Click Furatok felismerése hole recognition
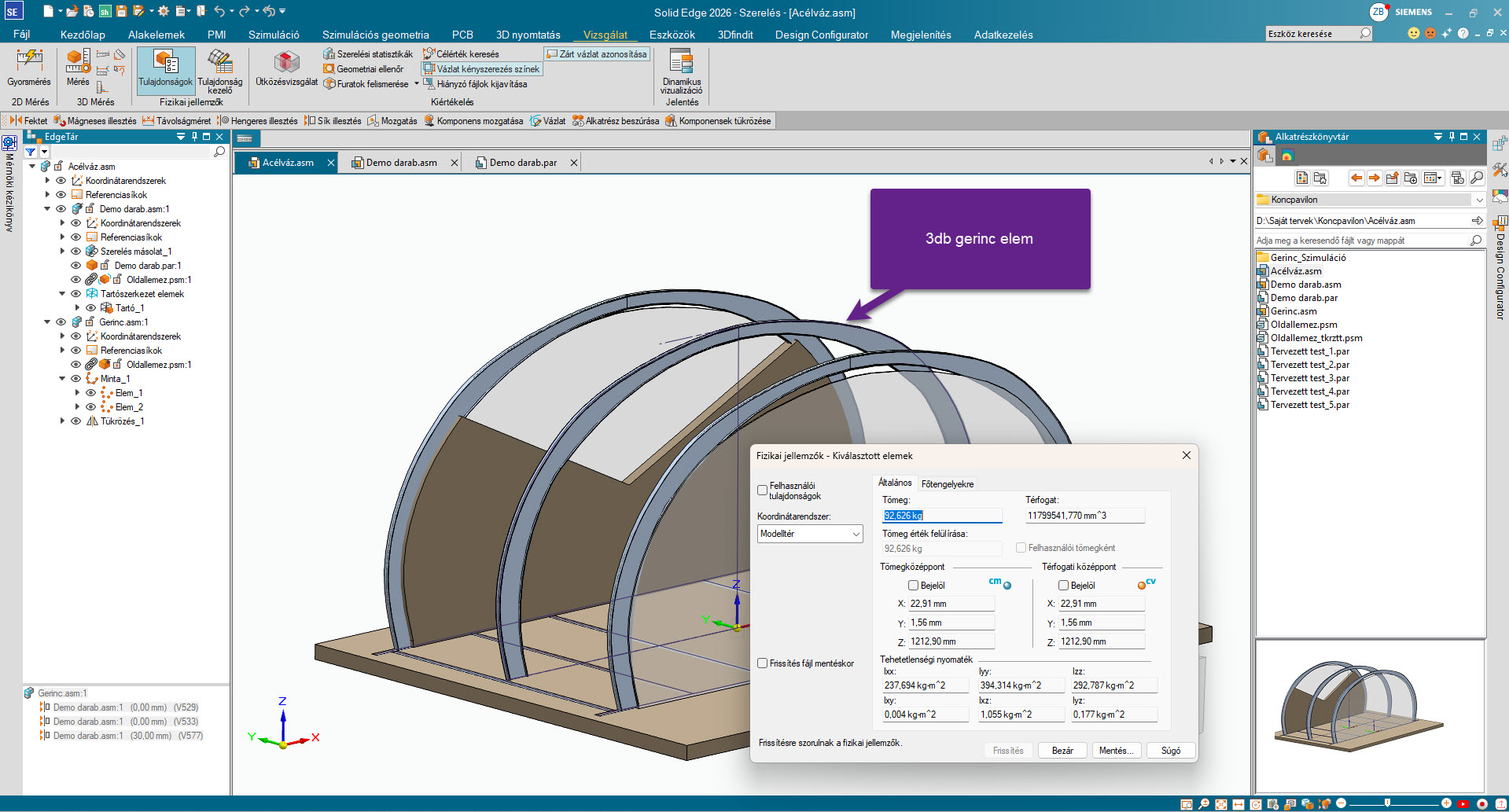This screenshot has height=812, width=1509. pos(366,84)
